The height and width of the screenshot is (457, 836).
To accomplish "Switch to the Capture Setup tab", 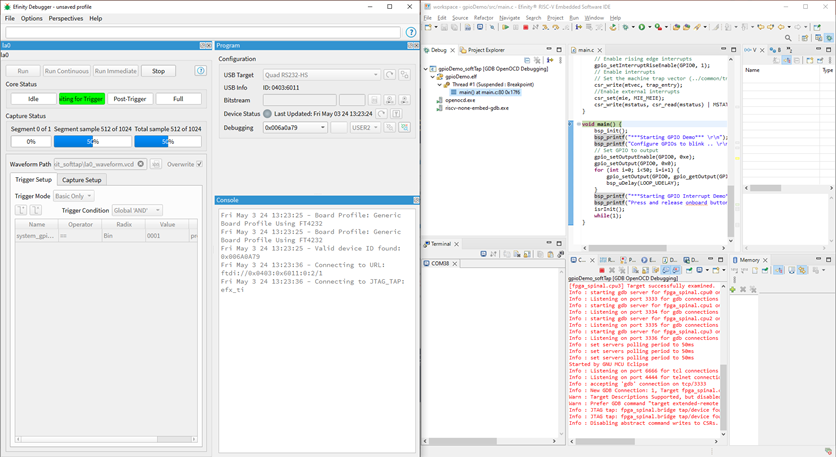I will click(82, 180).
